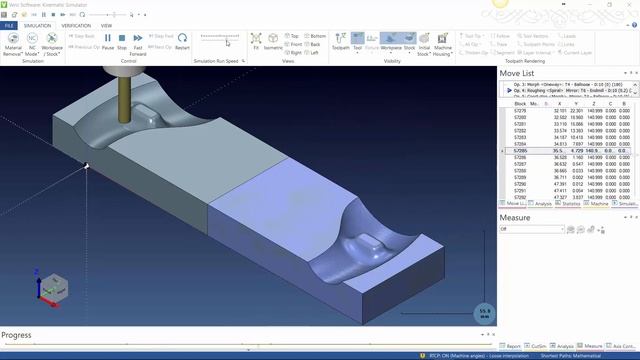The width and height of the screenshot is (640, 360).
Task: Pause the simulation in Control group
Action: [x=108, y=42]
